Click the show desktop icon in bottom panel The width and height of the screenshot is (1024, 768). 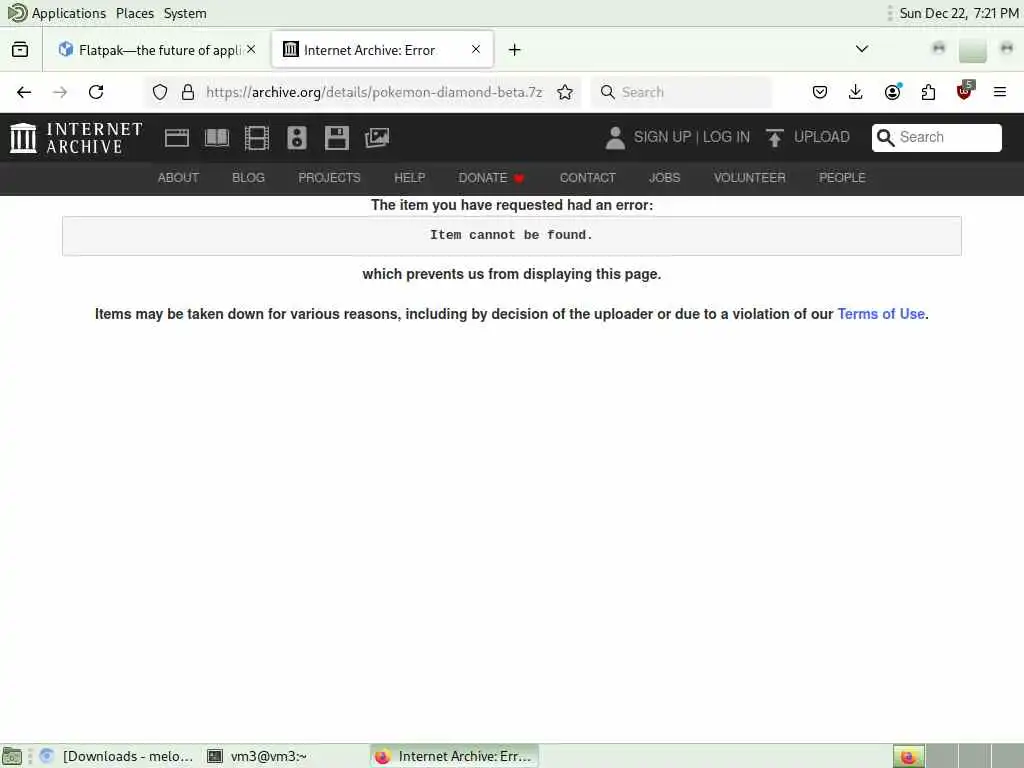tap(12, 757)
